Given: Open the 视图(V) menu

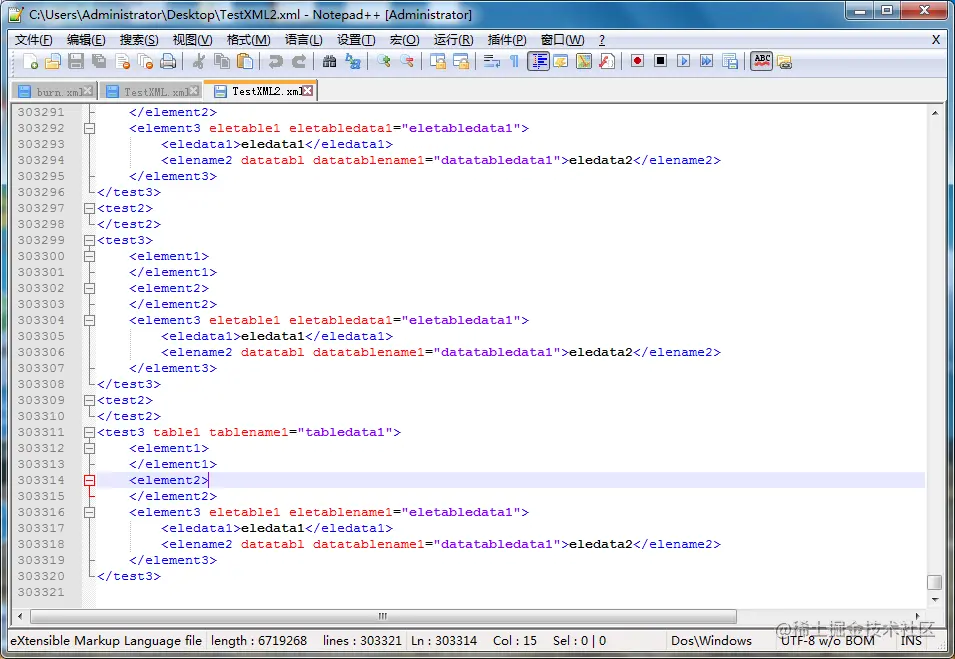Looking at the screenshot, I should [x=192, y=40].
